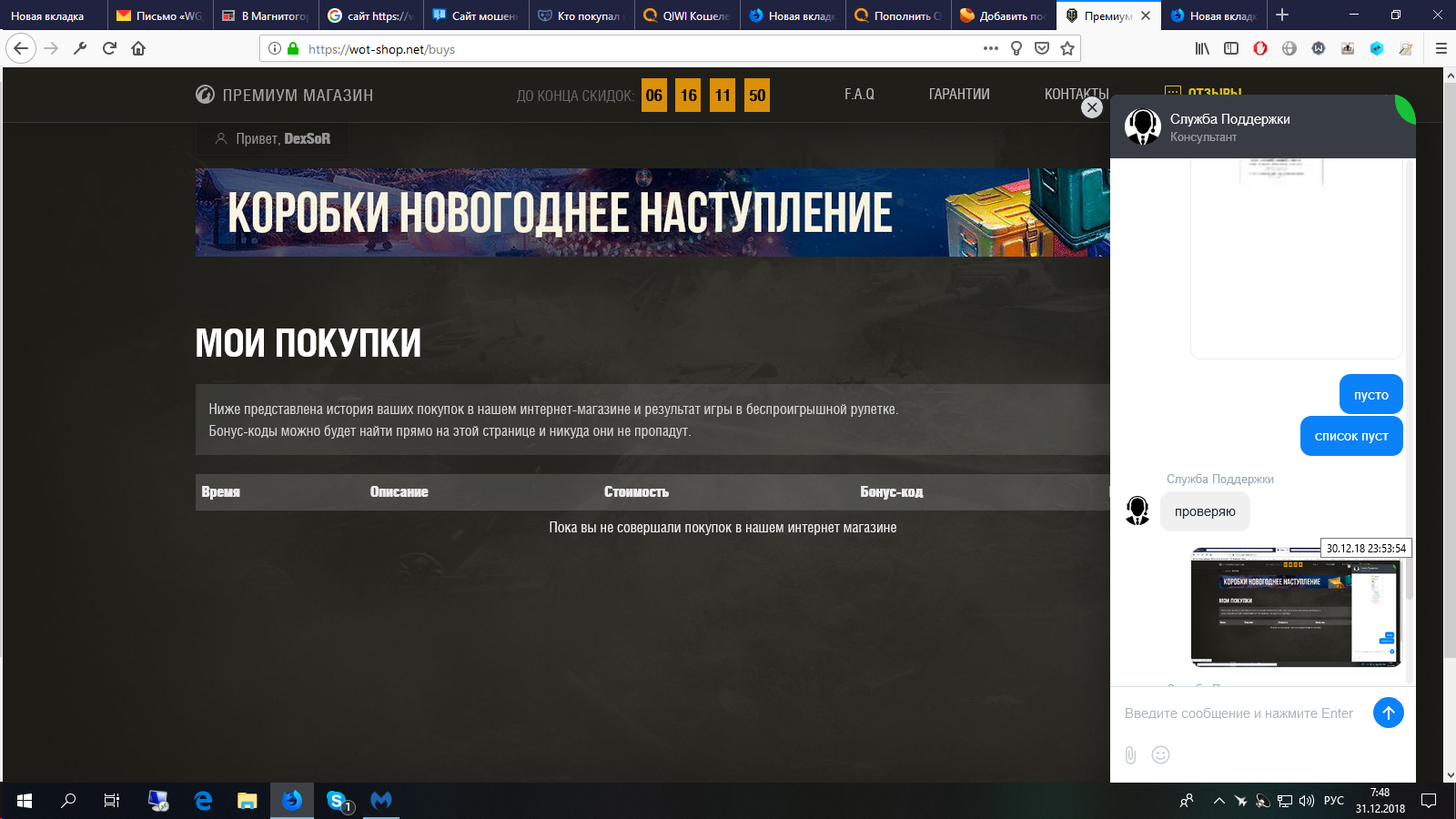Switch to the Добавить tab
This screenshot has width=1456, height=819.
pyautogui.click(x=1004, y=15)
